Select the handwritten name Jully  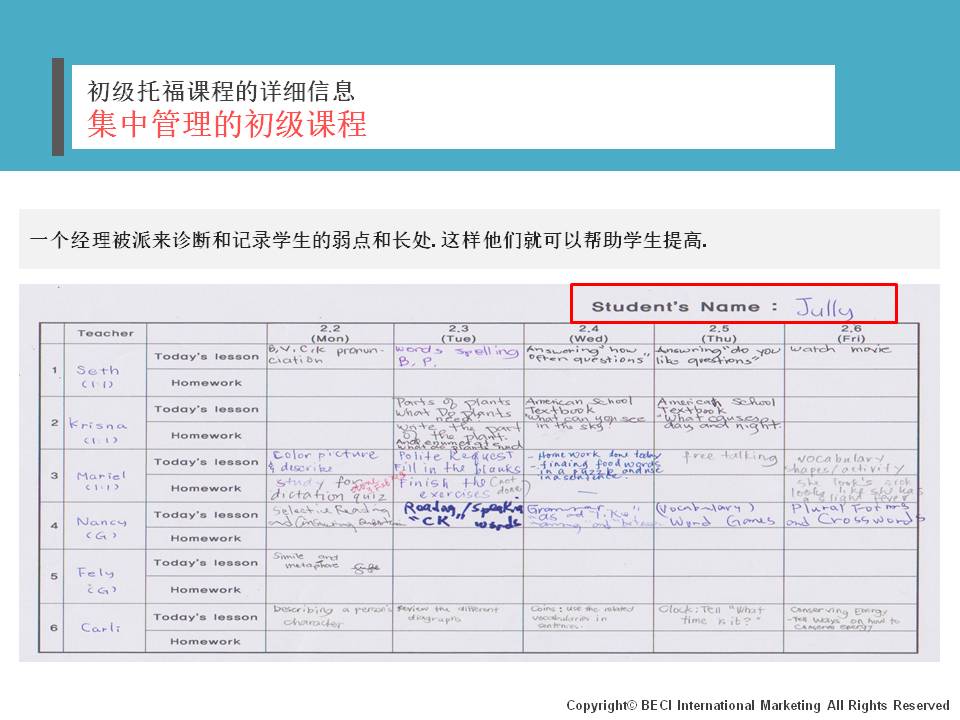coord(830,306)
